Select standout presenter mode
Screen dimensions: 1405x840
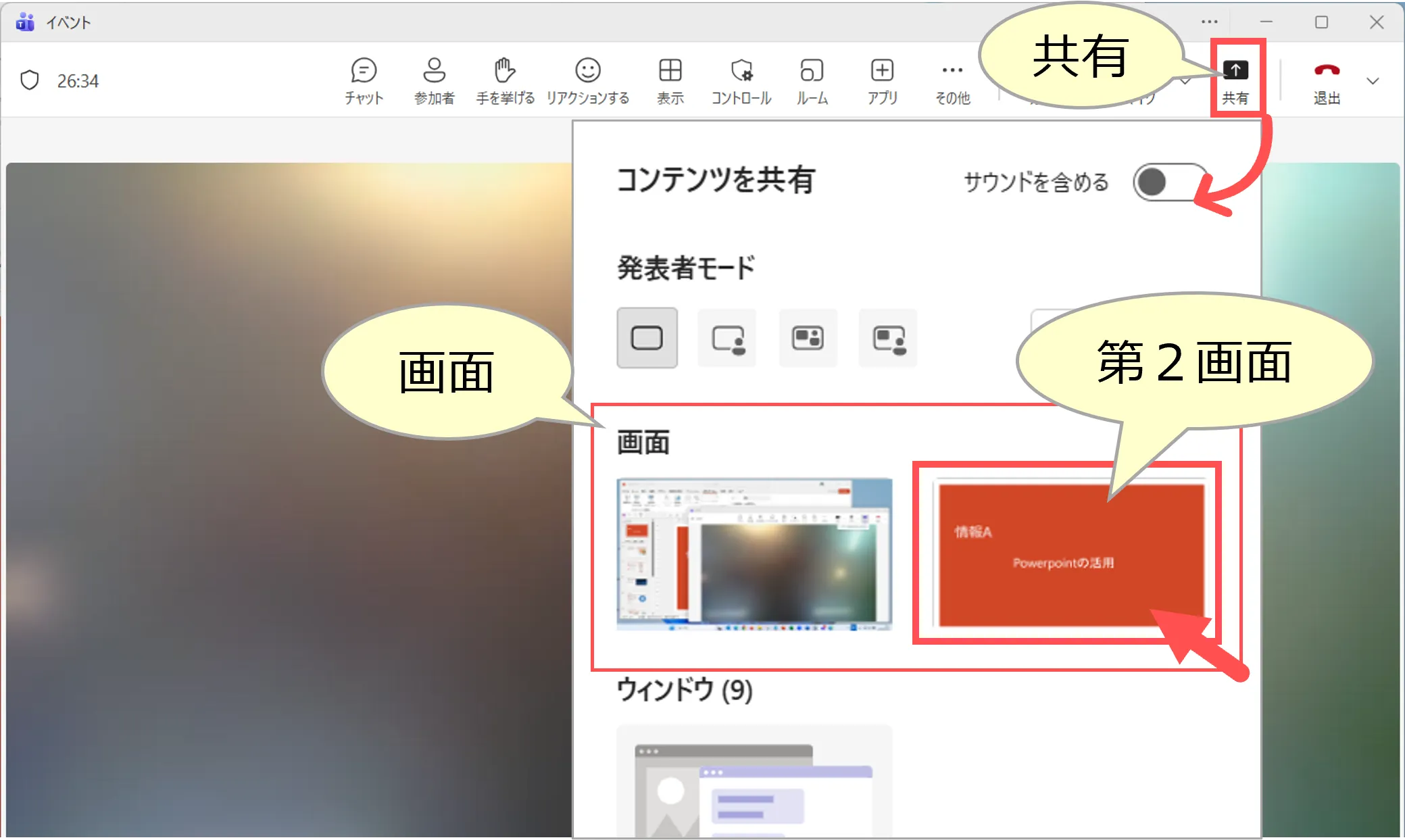click(x=727, y=338)
